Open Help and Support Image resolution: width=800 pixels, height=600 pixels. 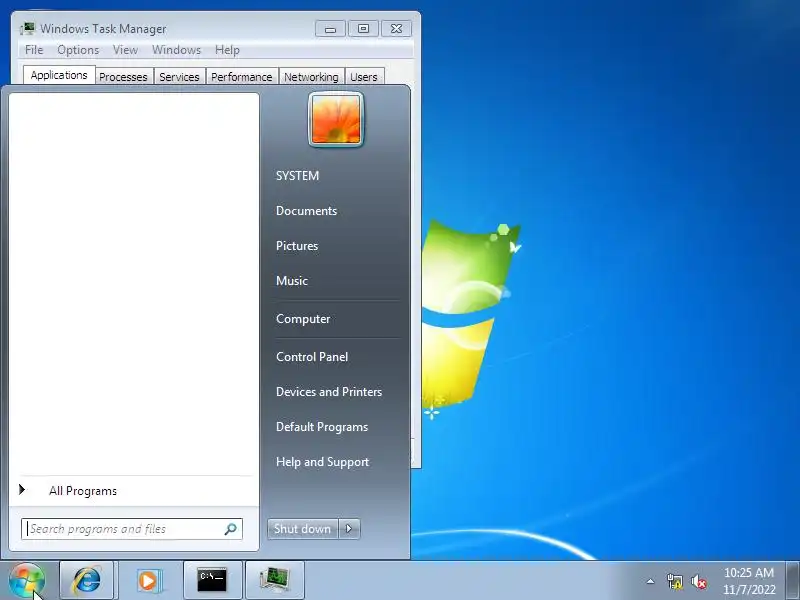click(322, 462)
